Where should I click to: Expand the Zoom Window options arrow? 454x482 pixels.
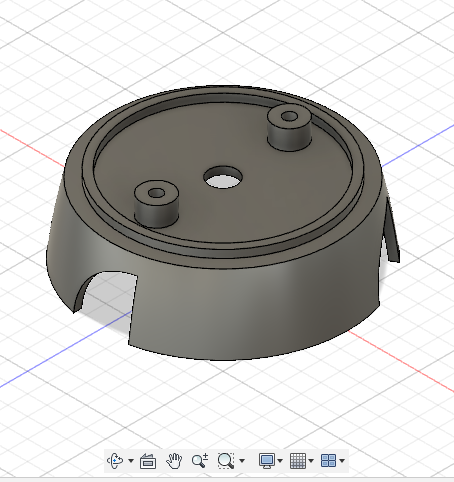click(242, 461)
